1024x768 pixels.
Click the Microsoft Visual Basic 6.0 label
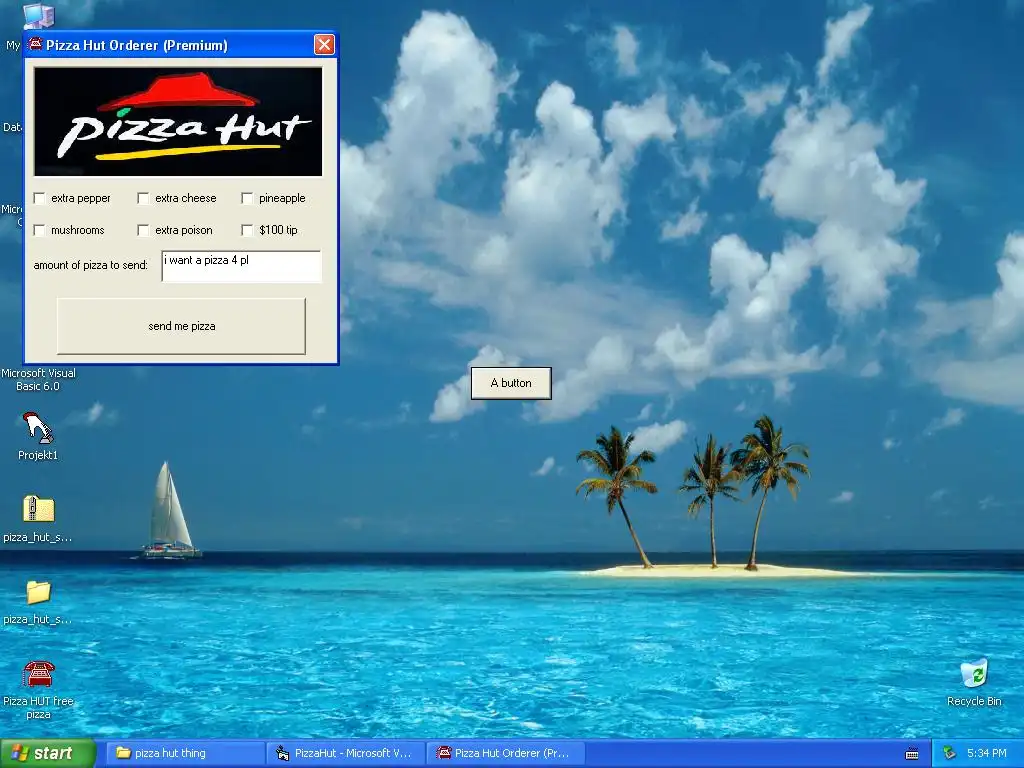(38, 379)
